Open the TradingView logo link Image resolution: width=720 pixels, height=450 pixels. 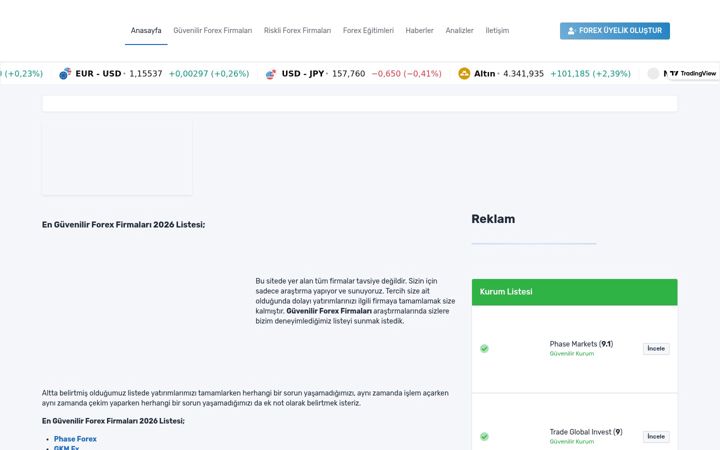pyautogui.click(x=693, y=73)
